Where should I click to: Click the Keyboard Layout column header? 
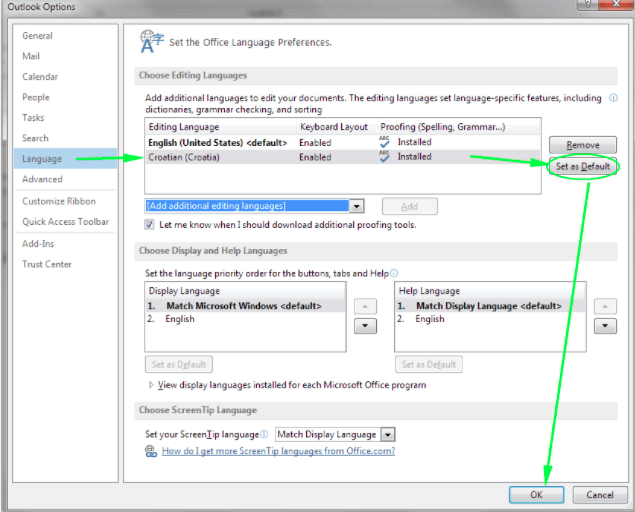(337, 127)
